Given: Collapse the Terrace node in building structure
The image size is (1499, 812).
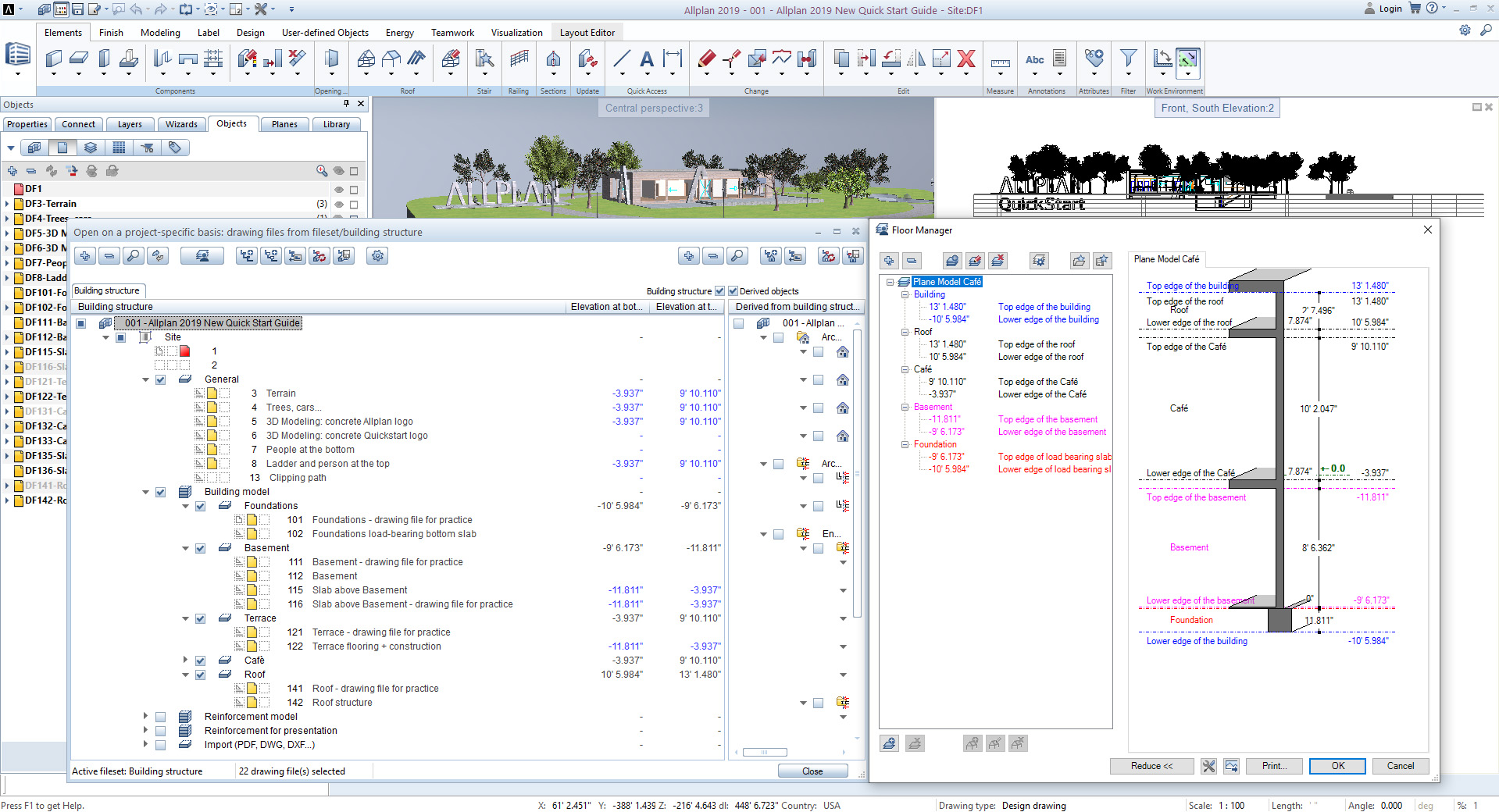Looking at the screenshot, I should coord(185,618).
